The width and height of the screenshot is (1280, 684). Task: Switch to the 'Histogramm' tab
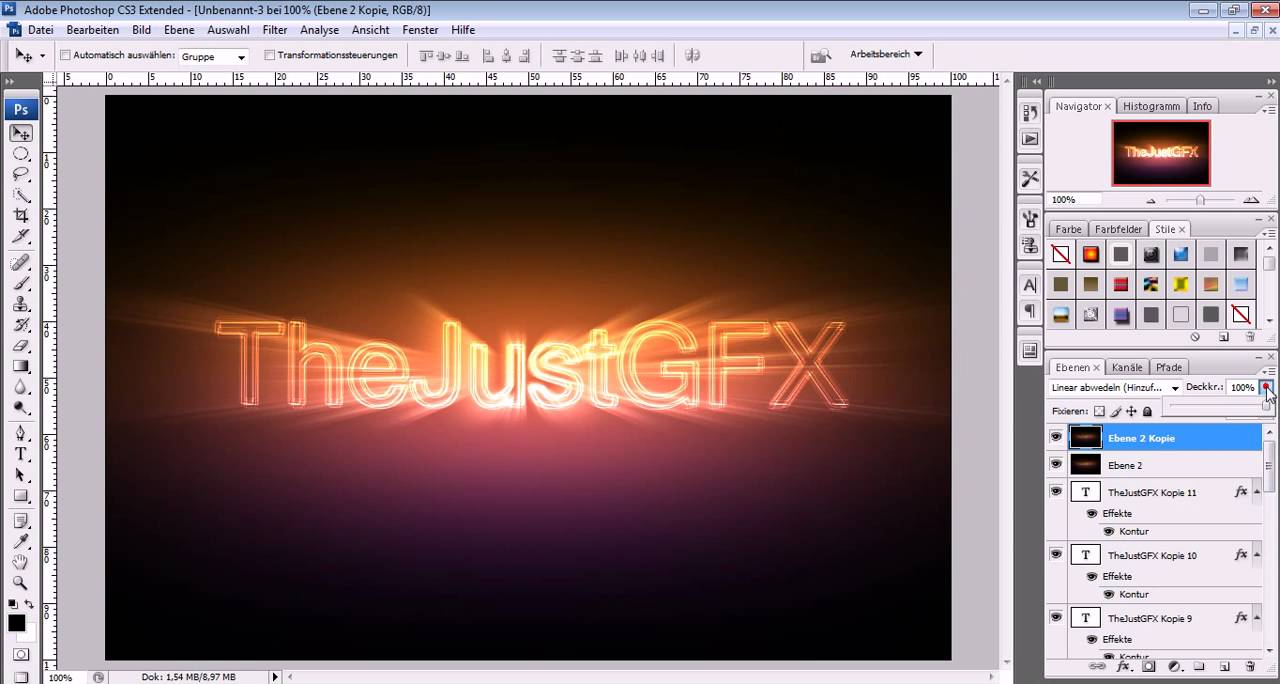tap(1151, 106)
